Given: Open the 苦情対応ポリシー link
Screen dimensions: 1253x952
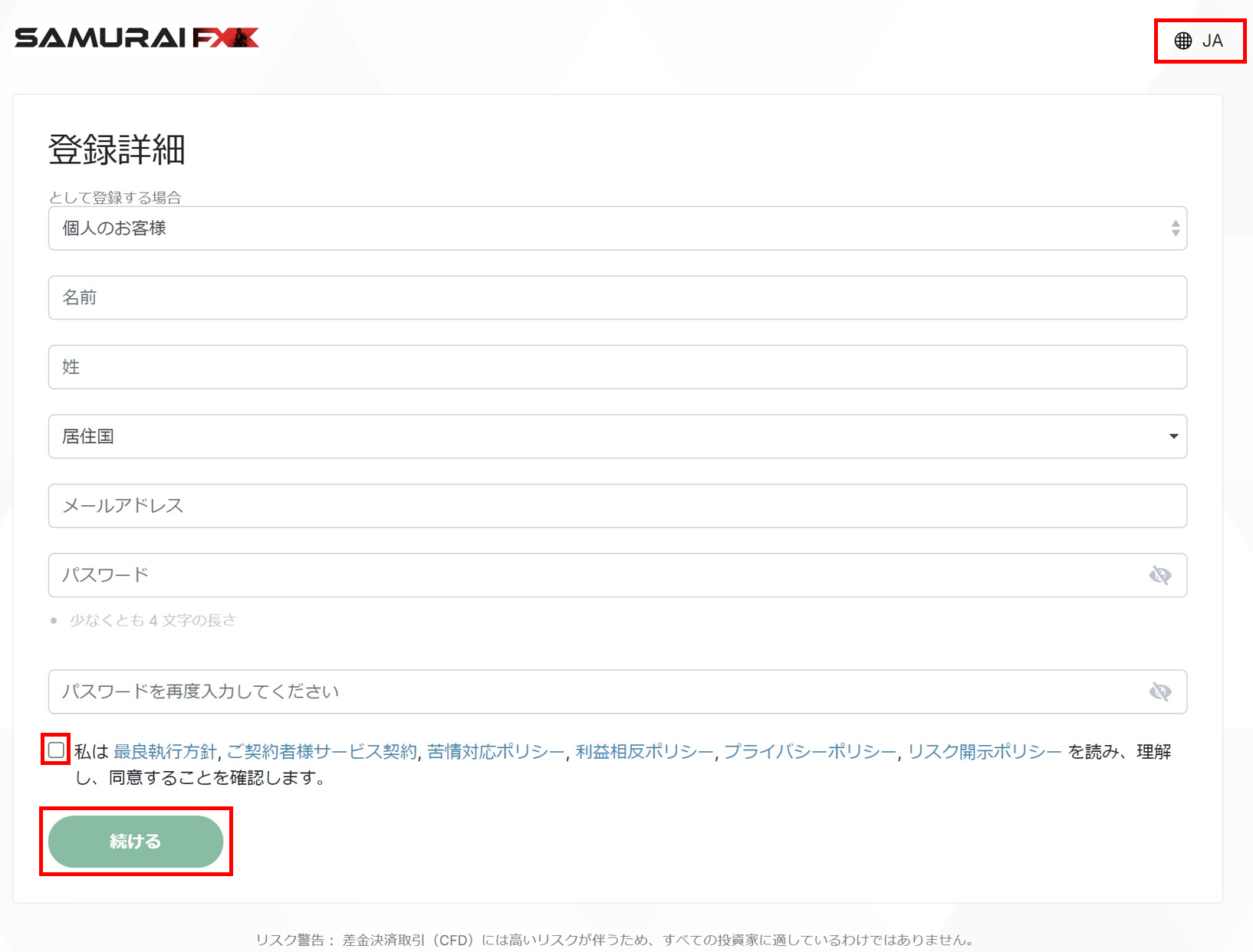Looking at the screenshot, I should (x=495, y=752).
